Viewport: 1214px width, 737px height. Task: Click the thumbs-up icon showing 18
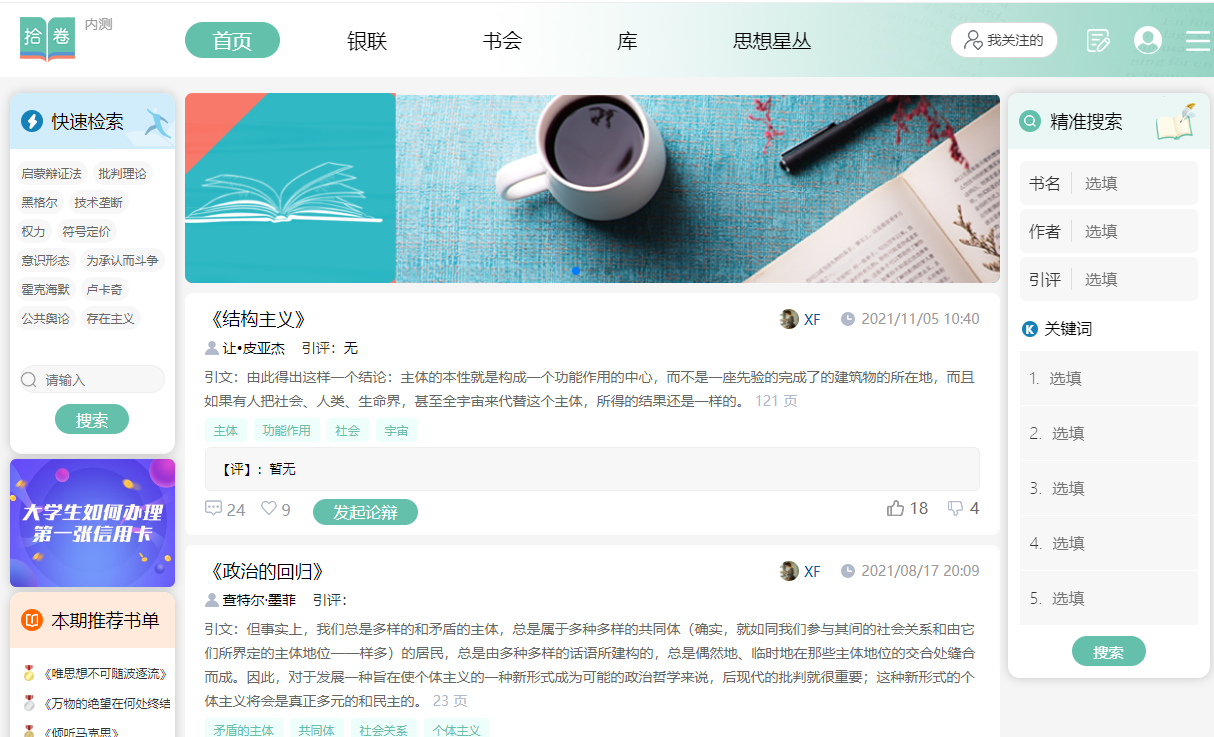click(895, 508)
